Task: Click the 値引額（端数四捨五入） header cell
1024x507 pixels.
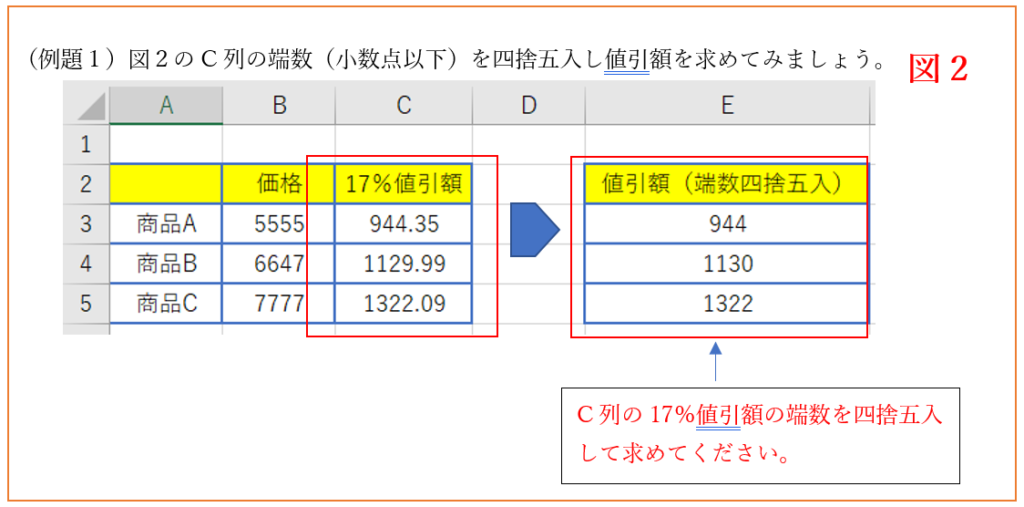Action: tap(726, 184)
